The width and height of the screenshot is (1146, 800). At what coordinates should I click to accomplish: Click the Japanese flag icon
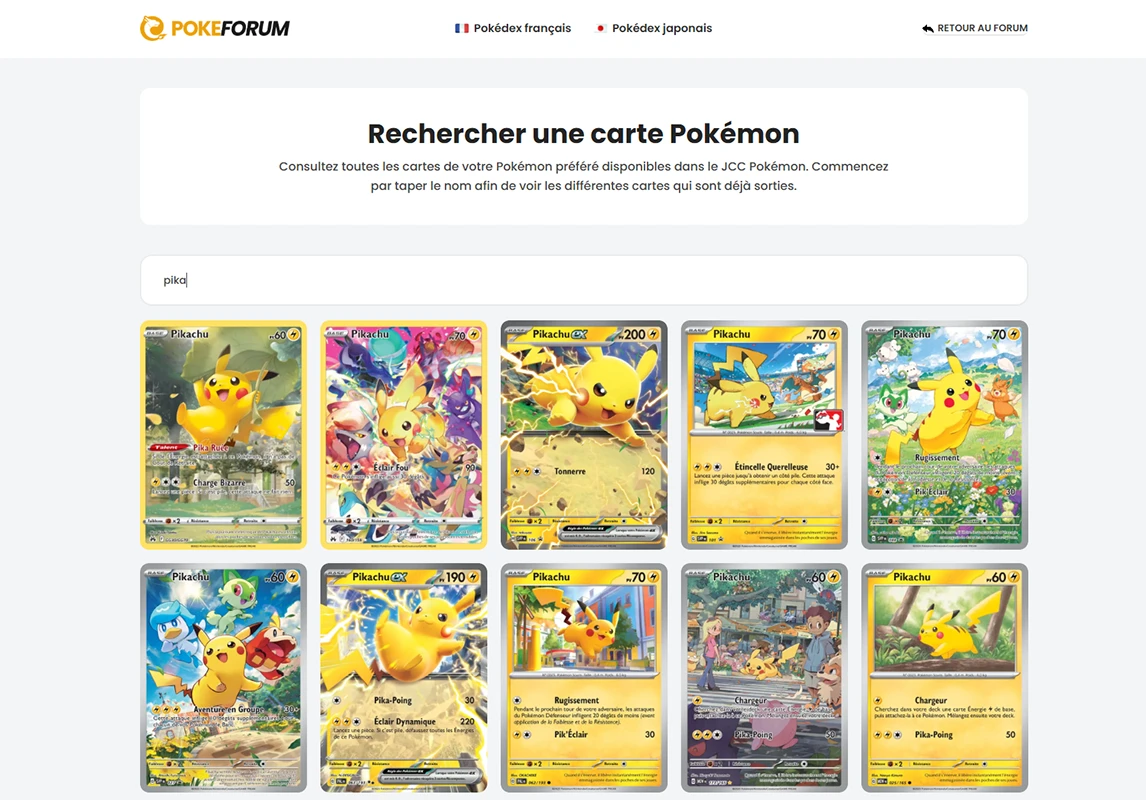coord(600,28)
